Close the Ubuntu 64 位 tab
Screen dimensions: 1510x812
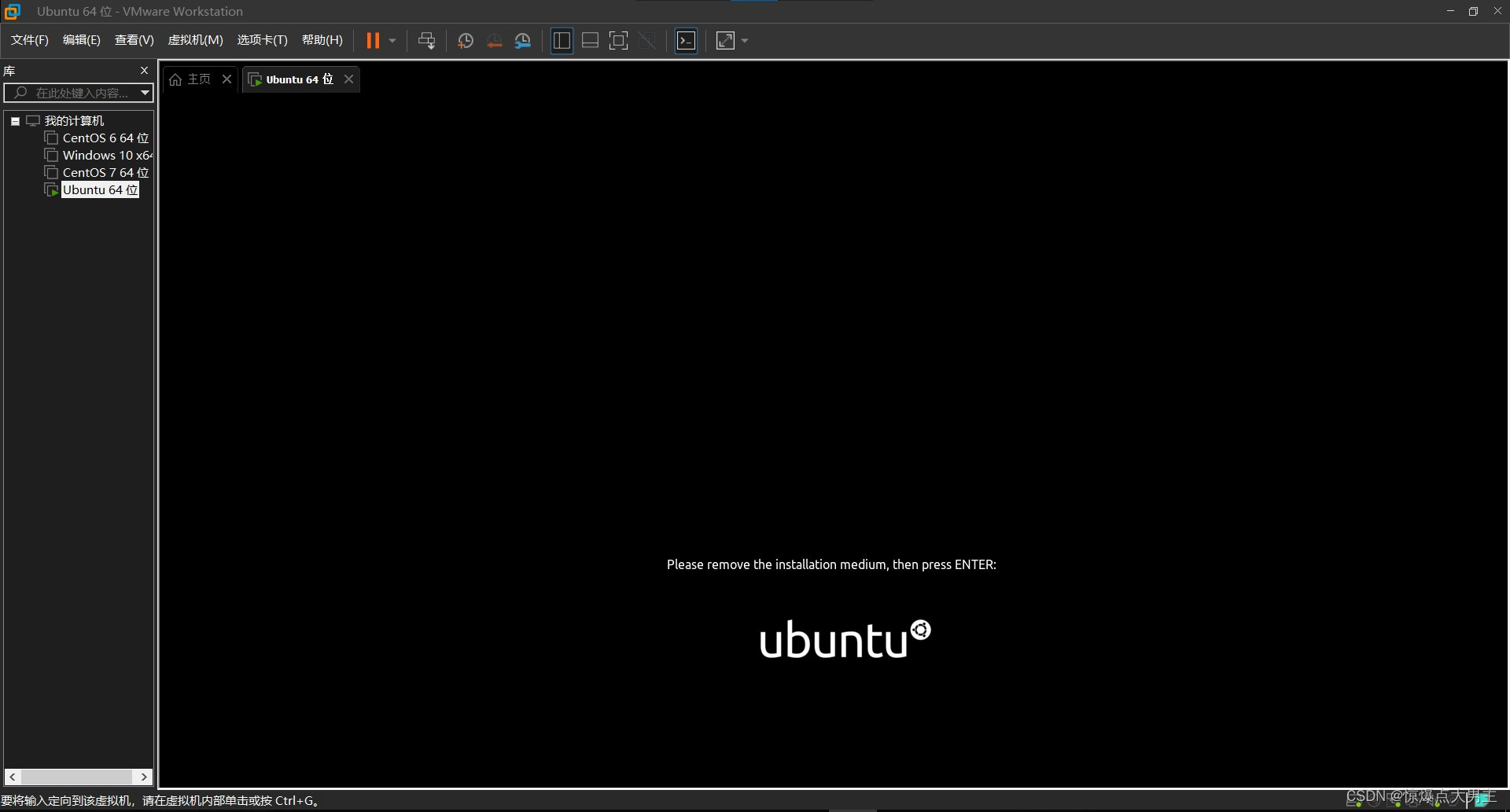pyautogui.click(x=348, y=79)
